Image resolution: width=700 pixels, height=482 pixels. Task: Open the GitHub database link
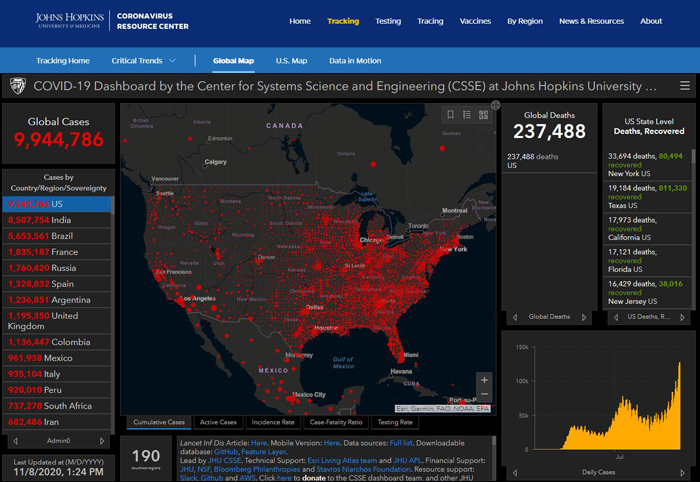226,452
